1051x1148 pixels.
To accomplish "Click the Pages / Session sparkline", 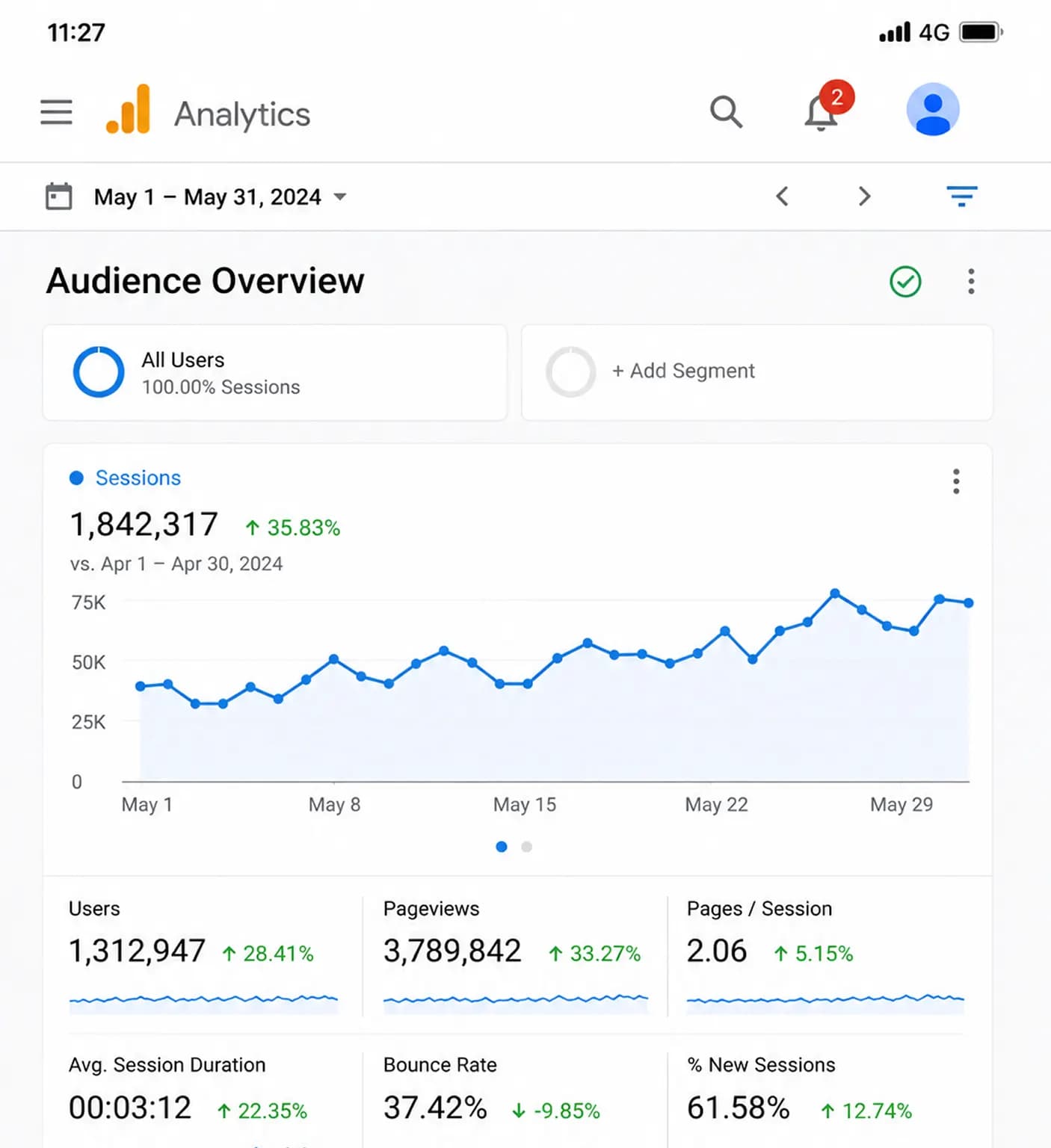I will [x=825, y=1003].
